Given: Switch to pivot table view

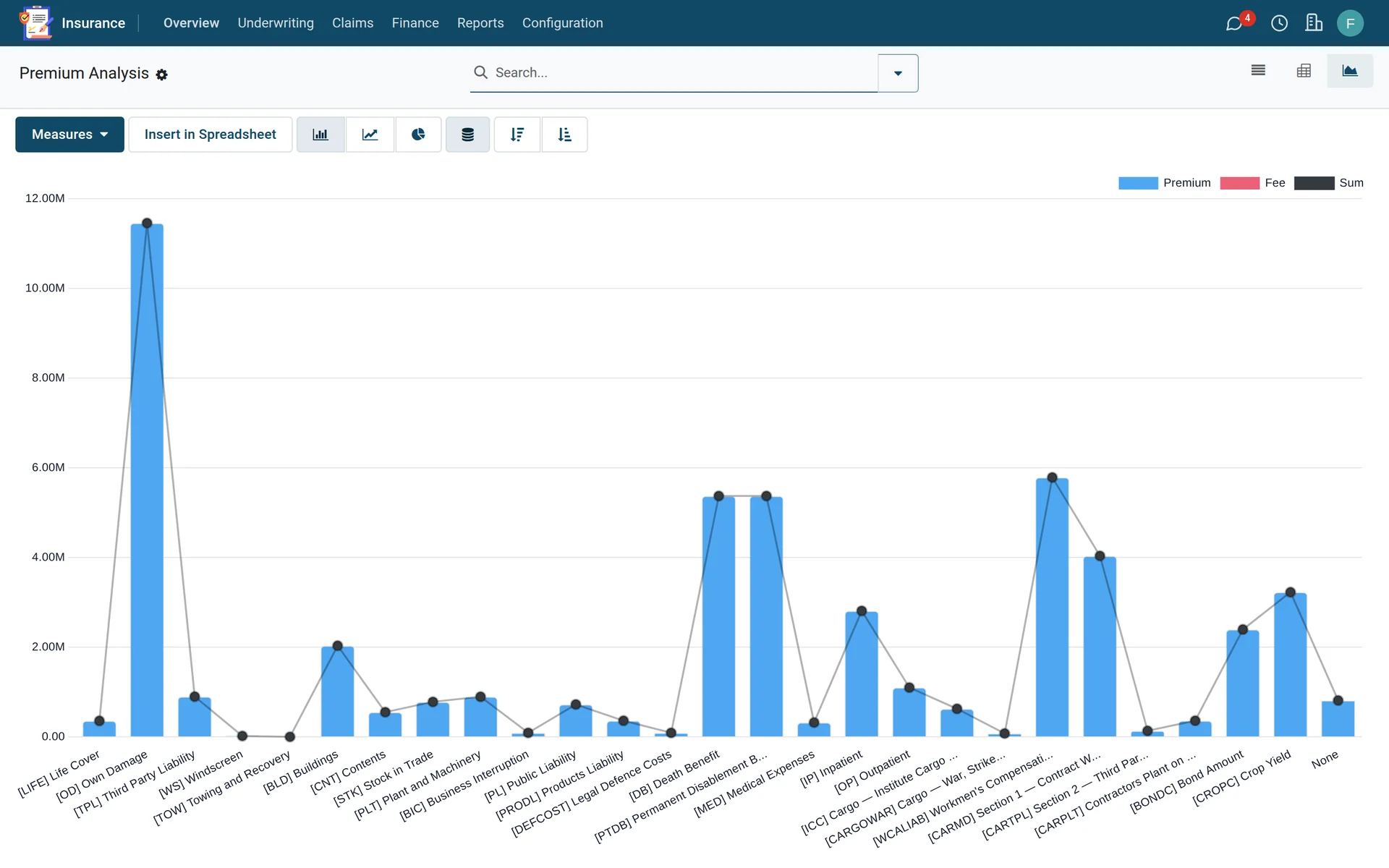Looking at the screenshot, I should [x=1304, y=71].
